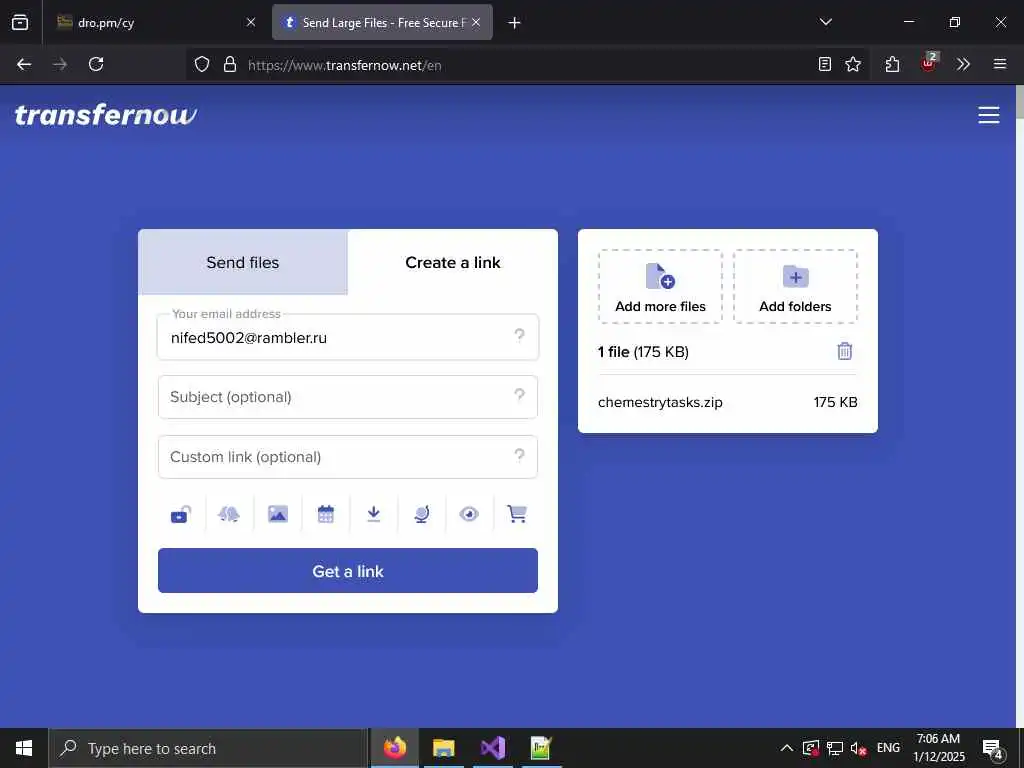The image size is (1024, 768).
Task: Select the Create a link tab
Action: (453, 263)
